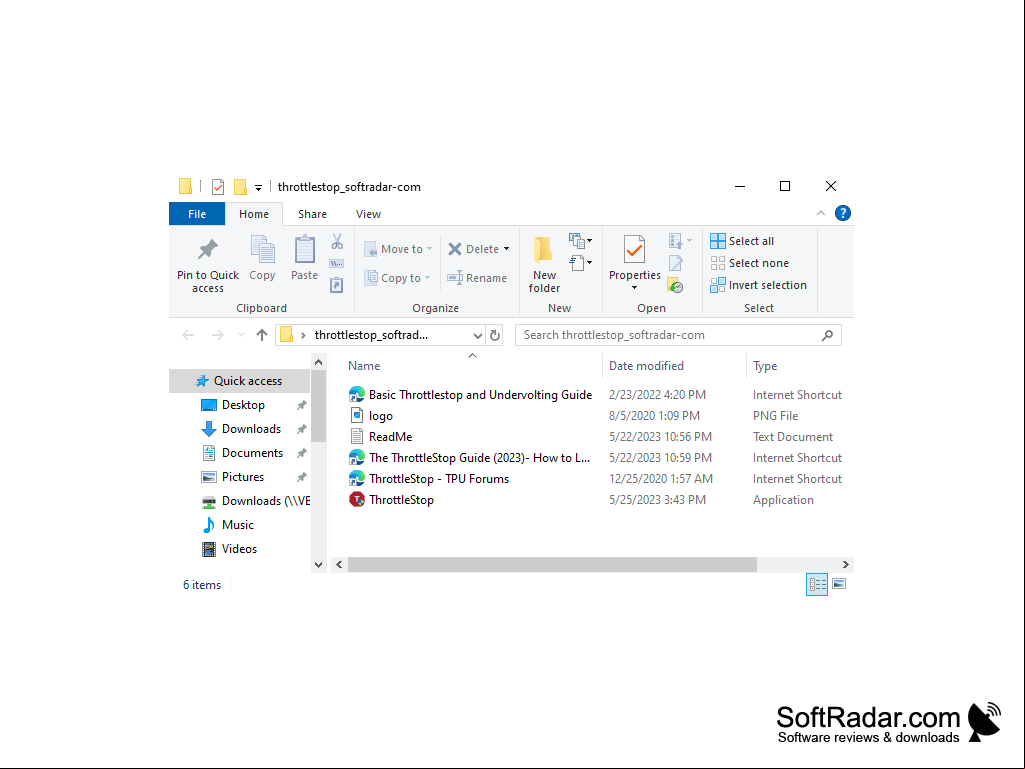Open the Move to dropdown
This screenshot has width=1025, height=769.
399,249
